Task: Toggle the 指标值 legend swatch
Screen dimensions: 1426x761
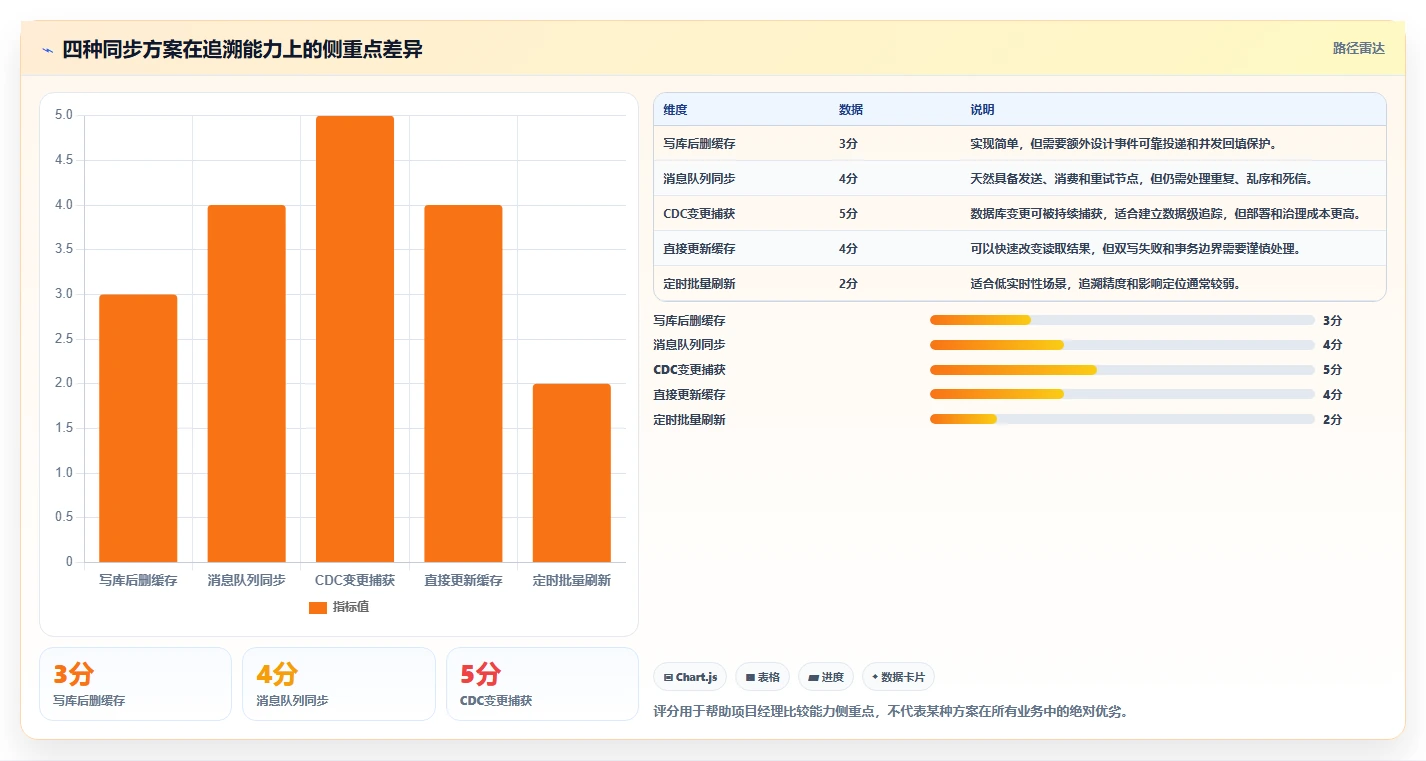Action: [x=318, y=607]
